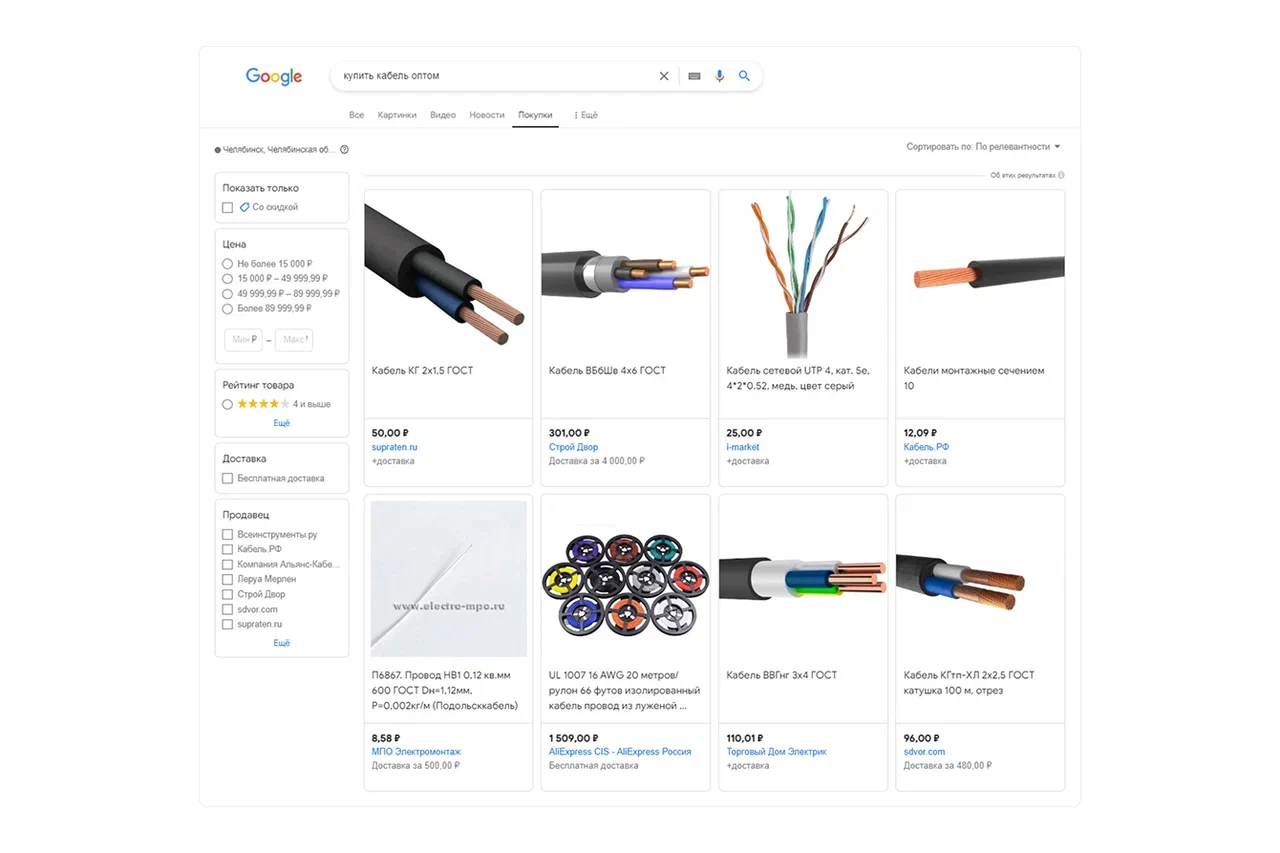
Task: Select price range 'Не более 15 000 ₽'
Action: pos(227,264)
